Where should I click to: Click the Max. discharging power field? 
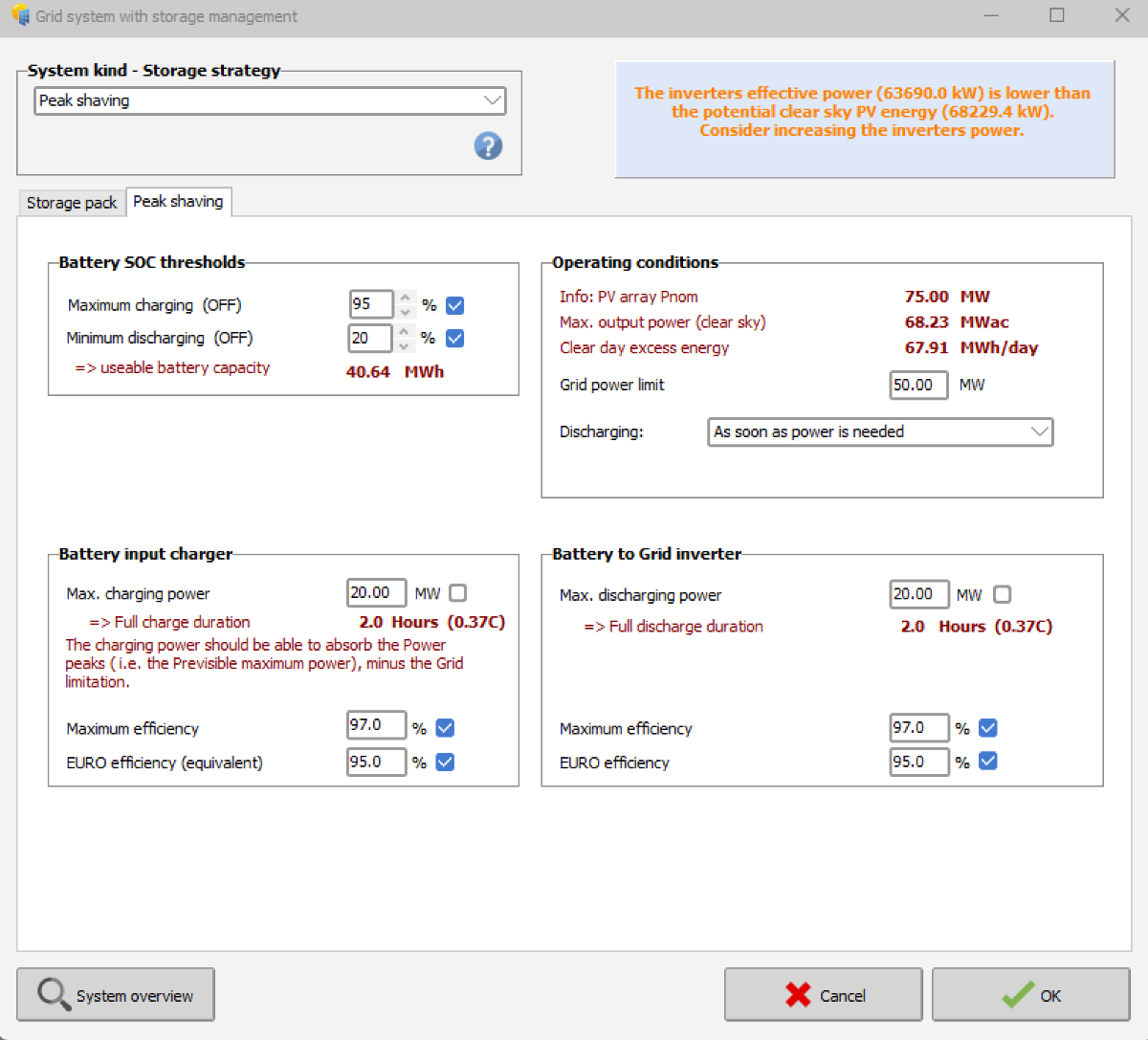click(918, 595)
